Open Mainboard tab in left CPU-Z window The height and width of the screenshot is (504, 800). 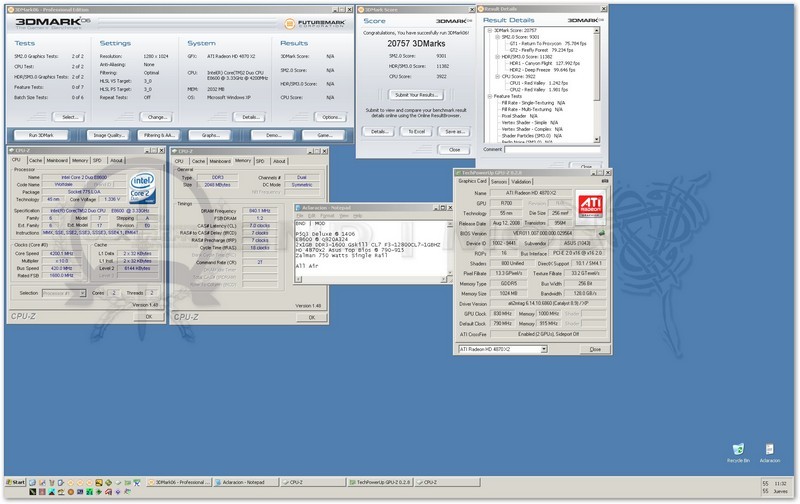[57, 161]
